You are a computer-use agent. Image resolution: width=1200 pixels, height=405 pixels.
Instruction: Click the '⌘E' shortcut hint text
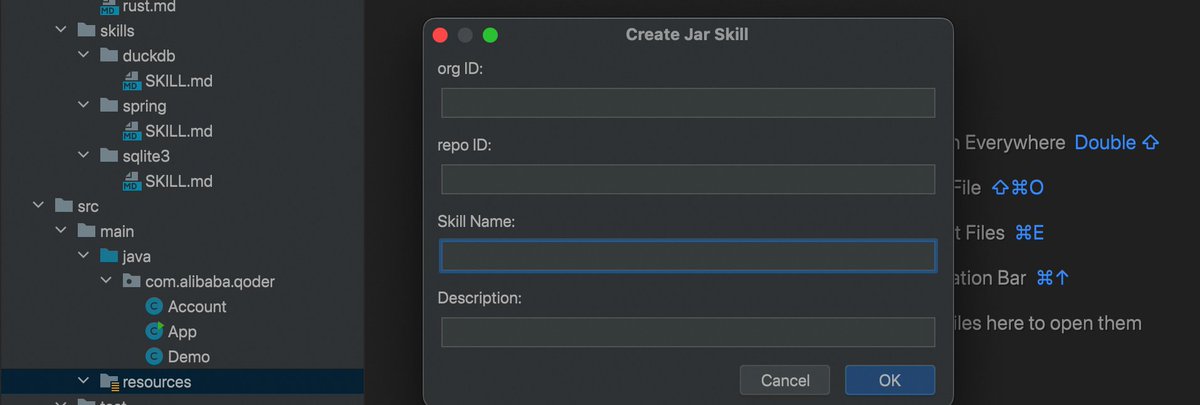[1030, 232]
